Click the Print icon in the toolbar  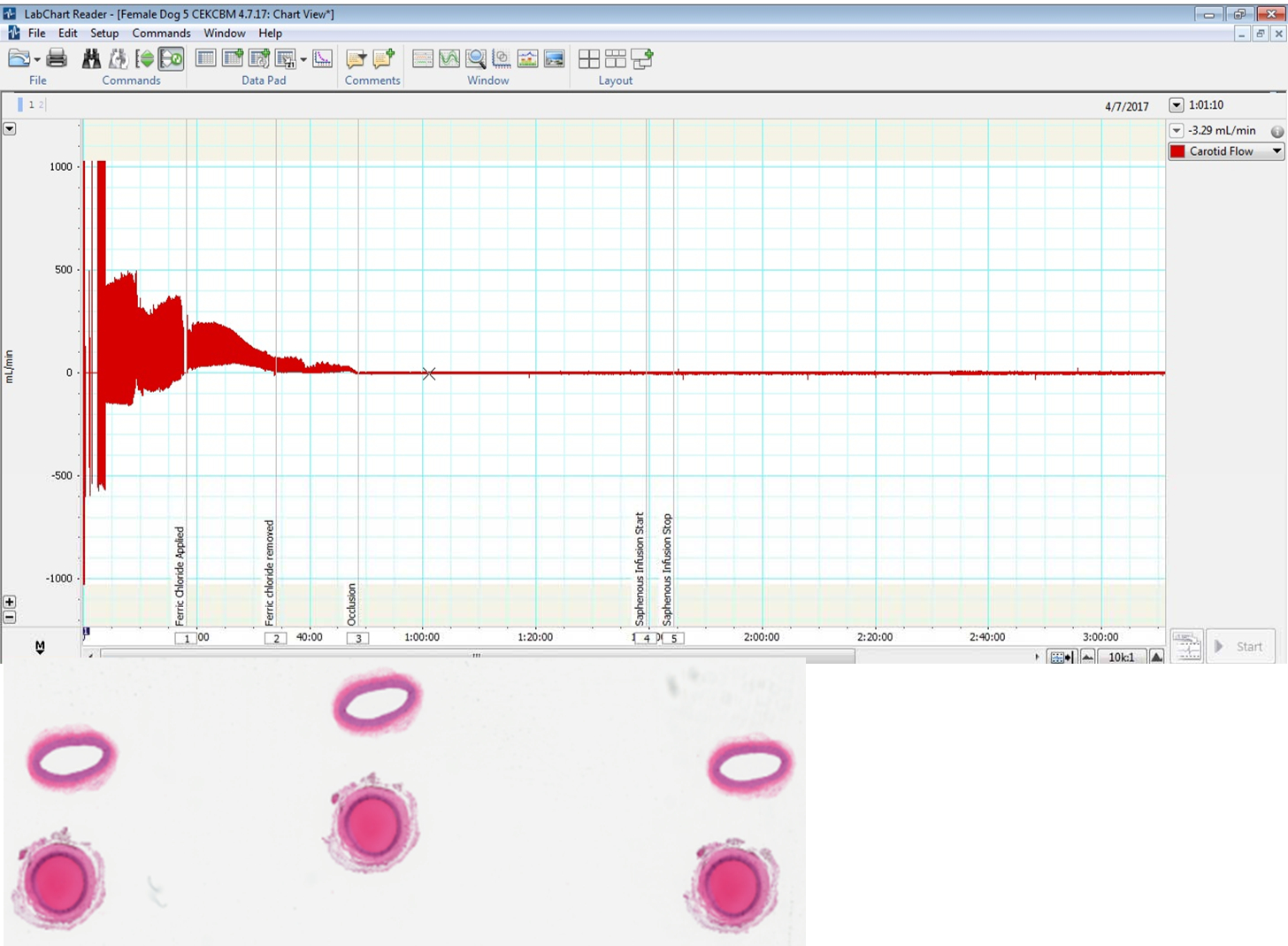click(x=57, y=59)
